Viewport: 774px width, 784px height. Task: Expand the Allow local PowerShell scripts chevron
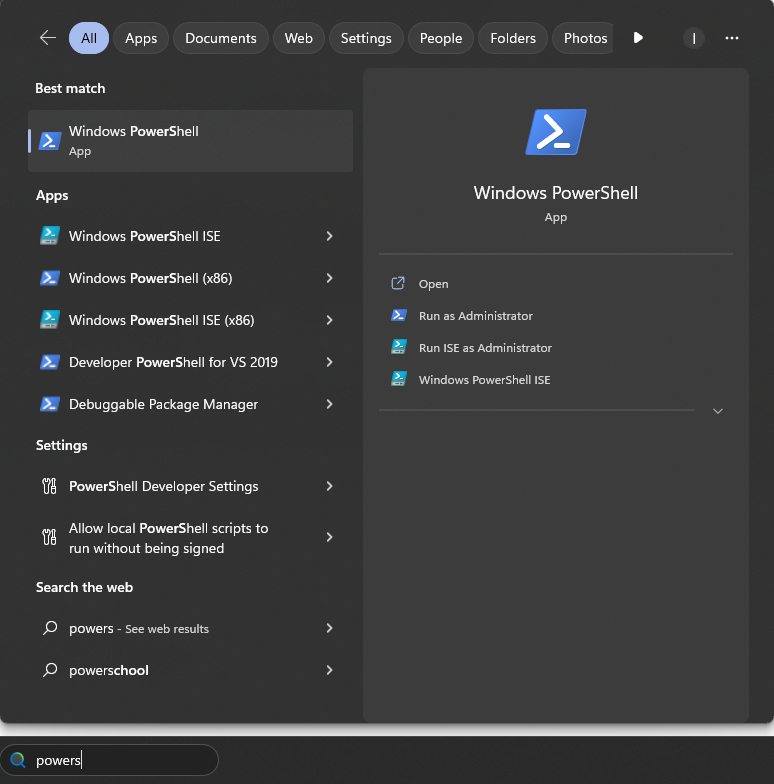point(329,537)
